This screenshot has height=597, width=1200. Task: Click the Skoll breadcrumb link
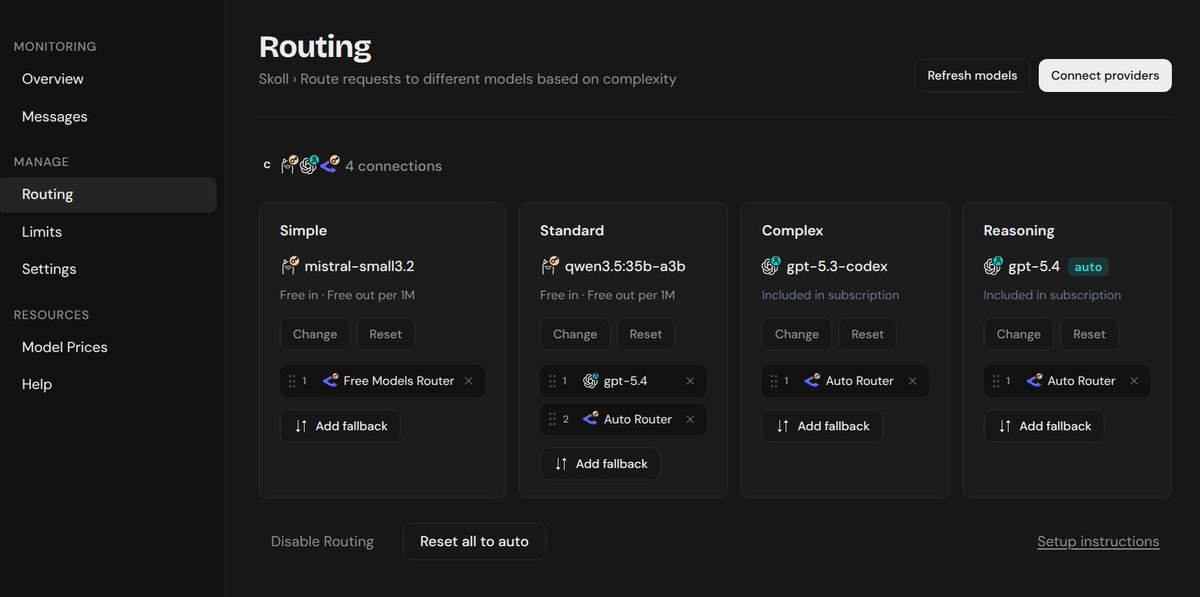(x=275, y=78)
